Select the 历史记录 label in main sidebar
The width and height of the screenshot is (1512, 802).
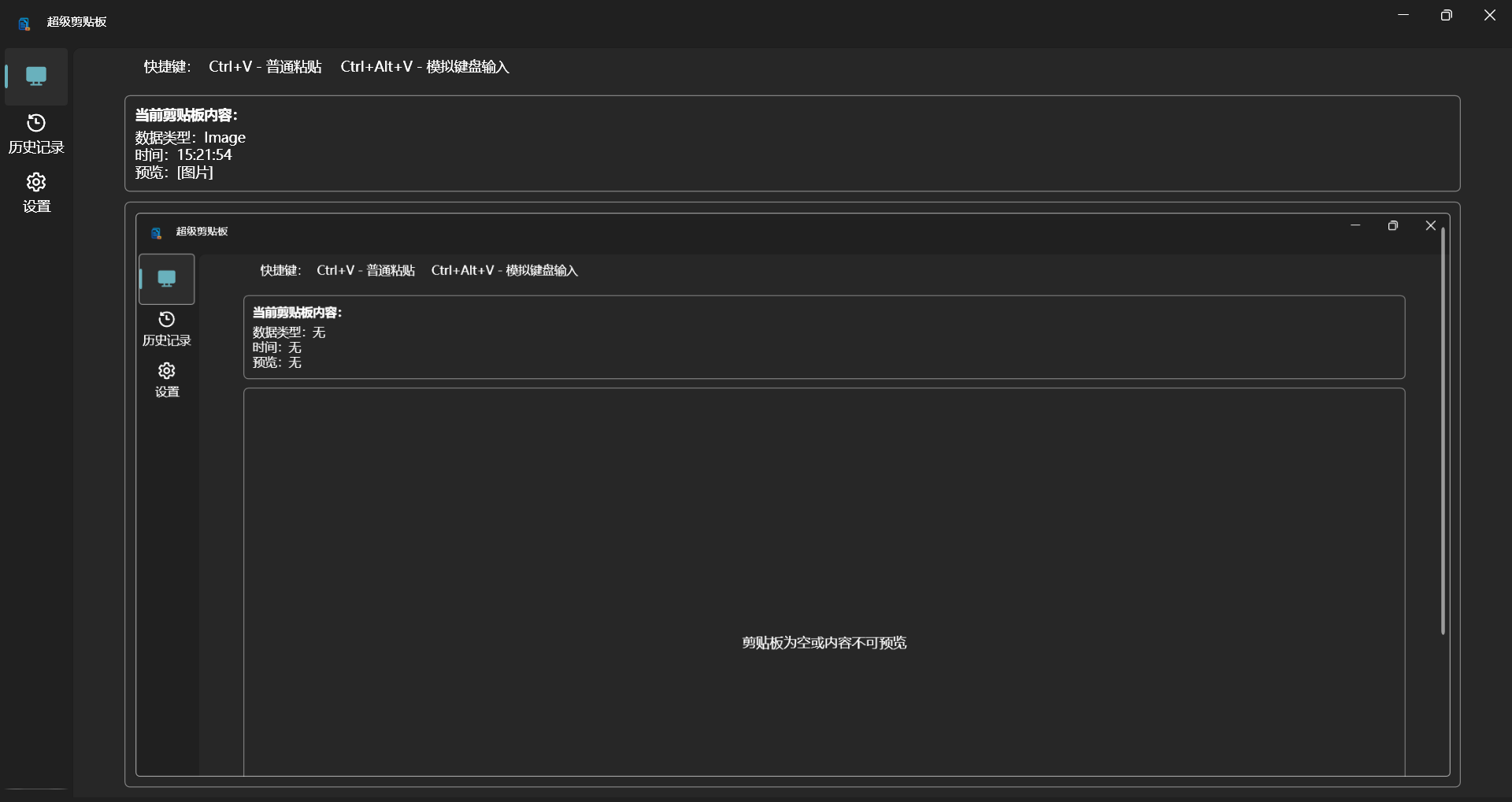36,147
